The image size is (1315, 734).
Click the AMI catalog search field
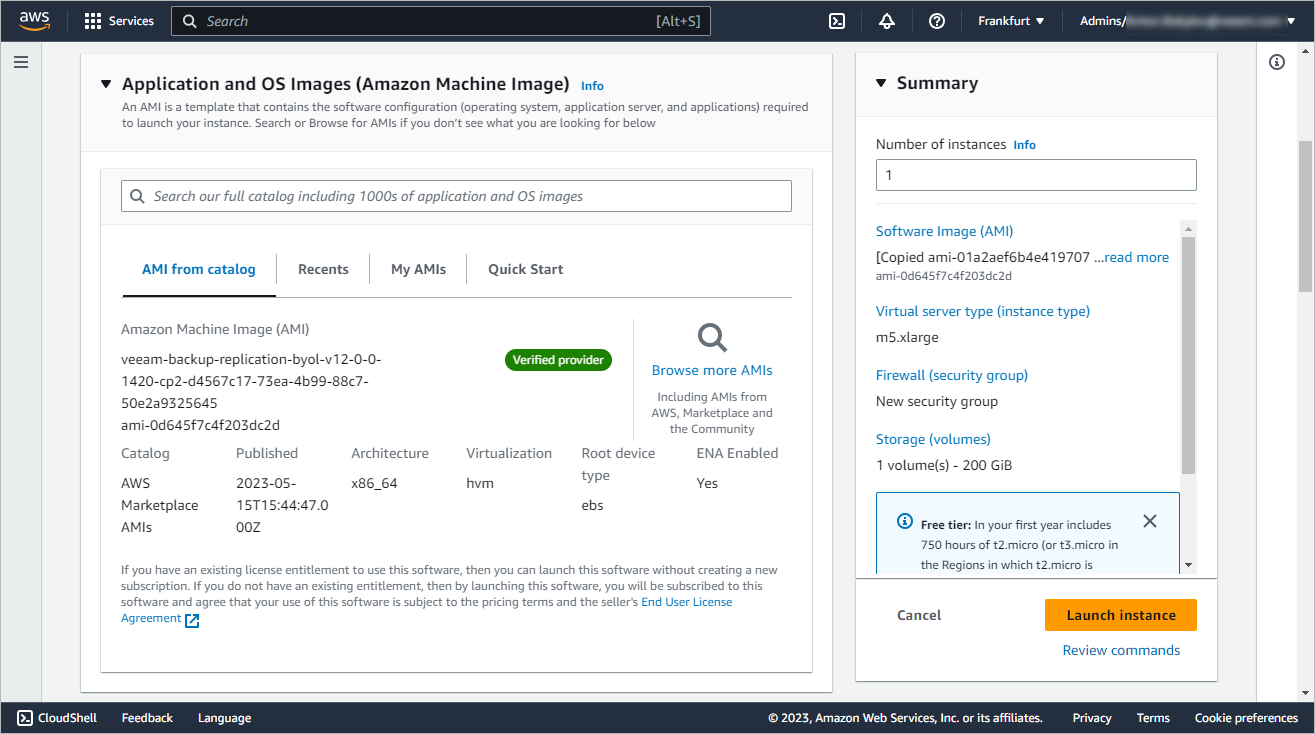pos(456,196)
